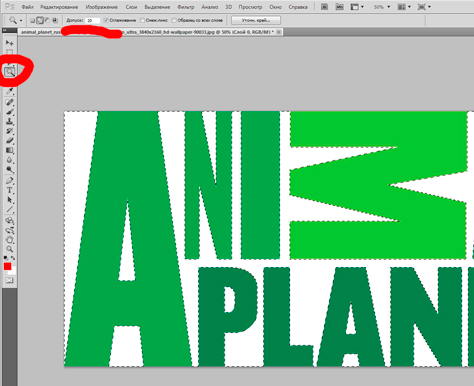Open the 50% zoom level dropdown
The height and width of the screenshot is (386, 474).
382,7
